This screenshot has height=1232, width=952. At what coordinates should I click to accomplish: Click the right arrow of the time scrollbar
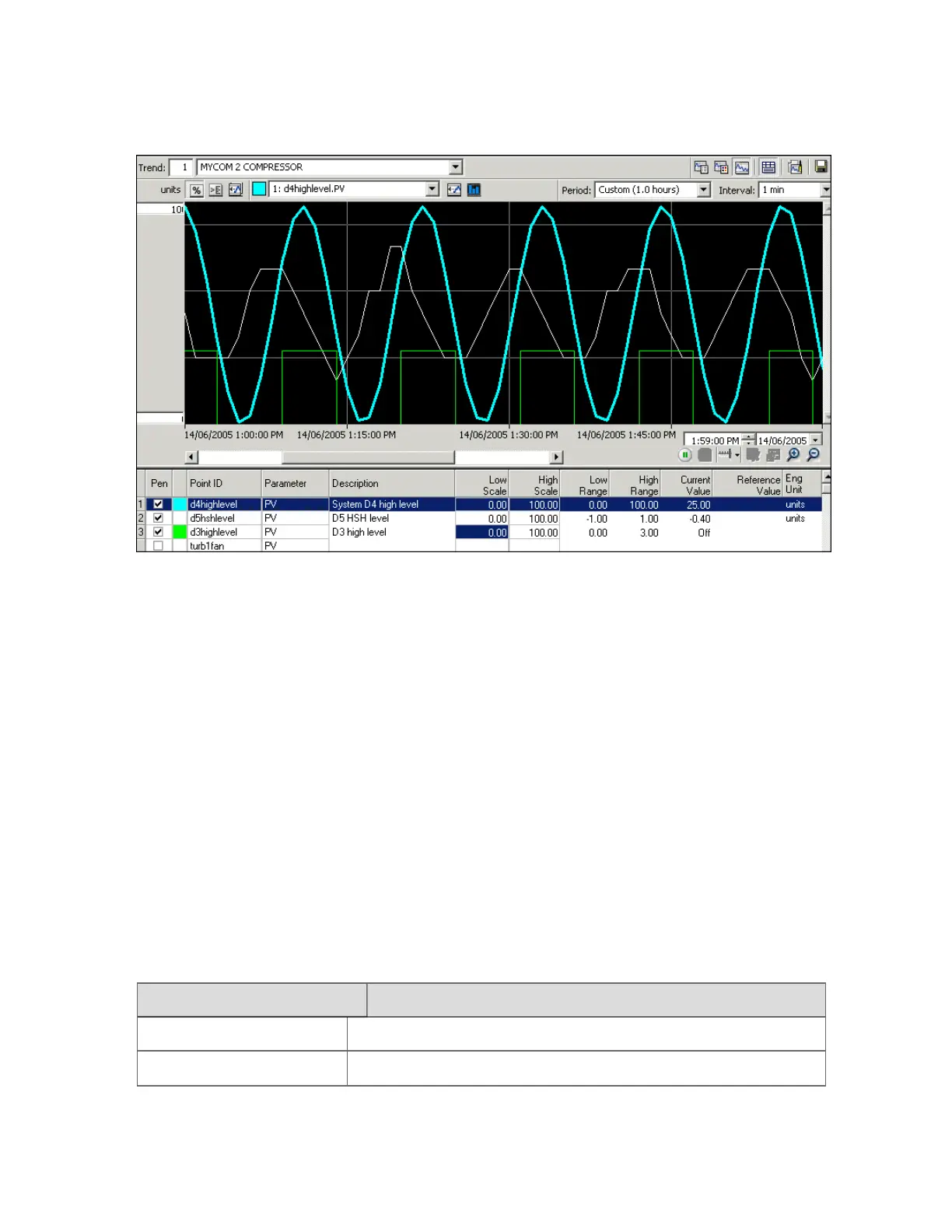(556, 457)
